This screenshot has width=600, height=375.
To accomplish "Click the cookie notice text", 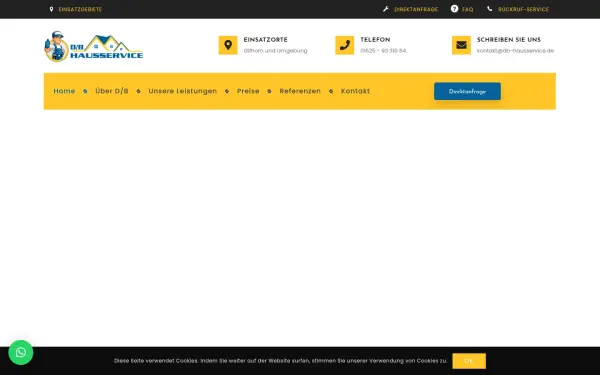I will 280,361.
